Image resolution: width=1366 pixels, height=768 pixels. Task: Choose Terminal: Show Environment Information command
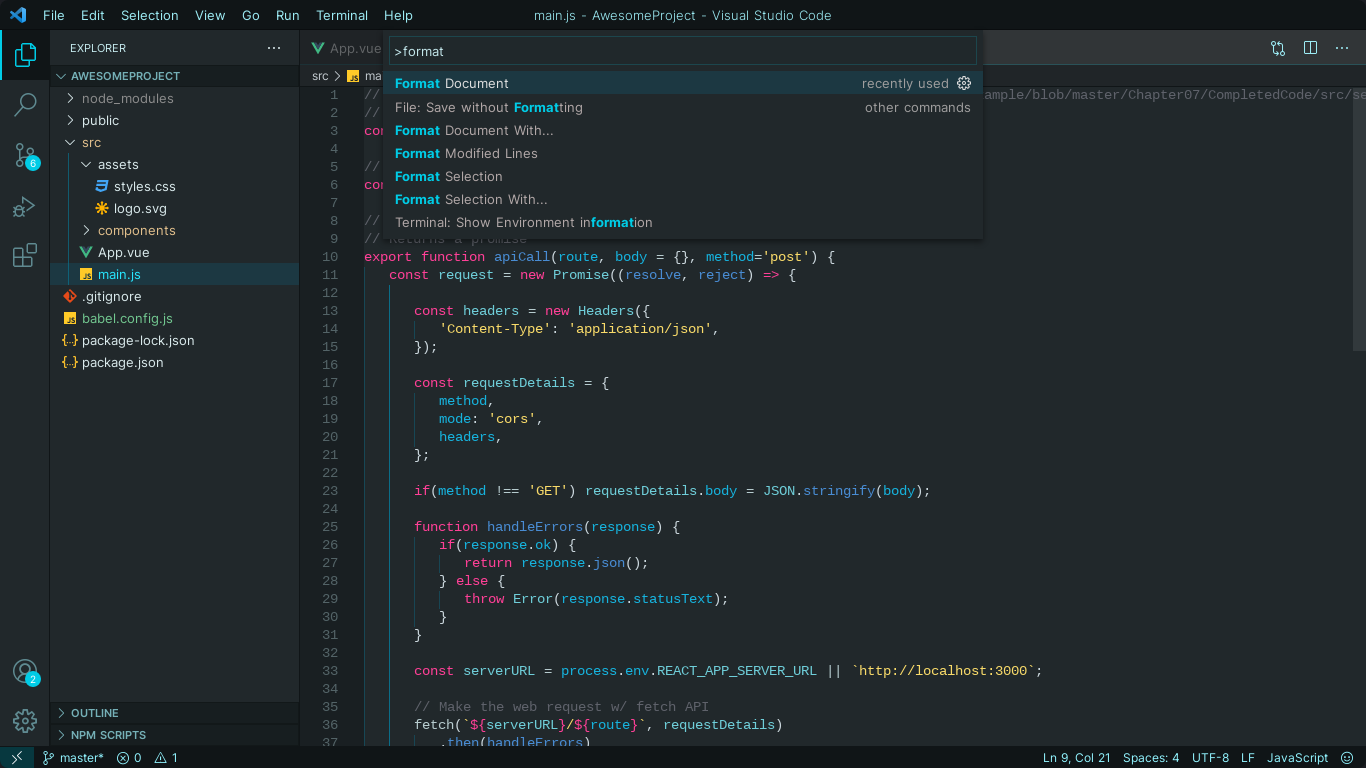point(683,222)
